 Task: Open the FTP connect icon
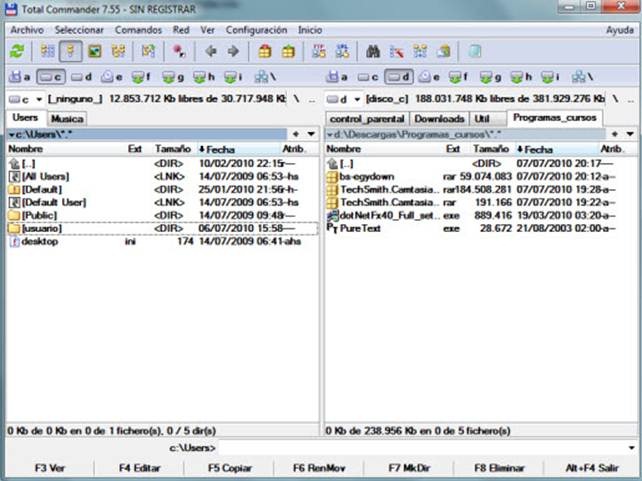click(319, 51)
